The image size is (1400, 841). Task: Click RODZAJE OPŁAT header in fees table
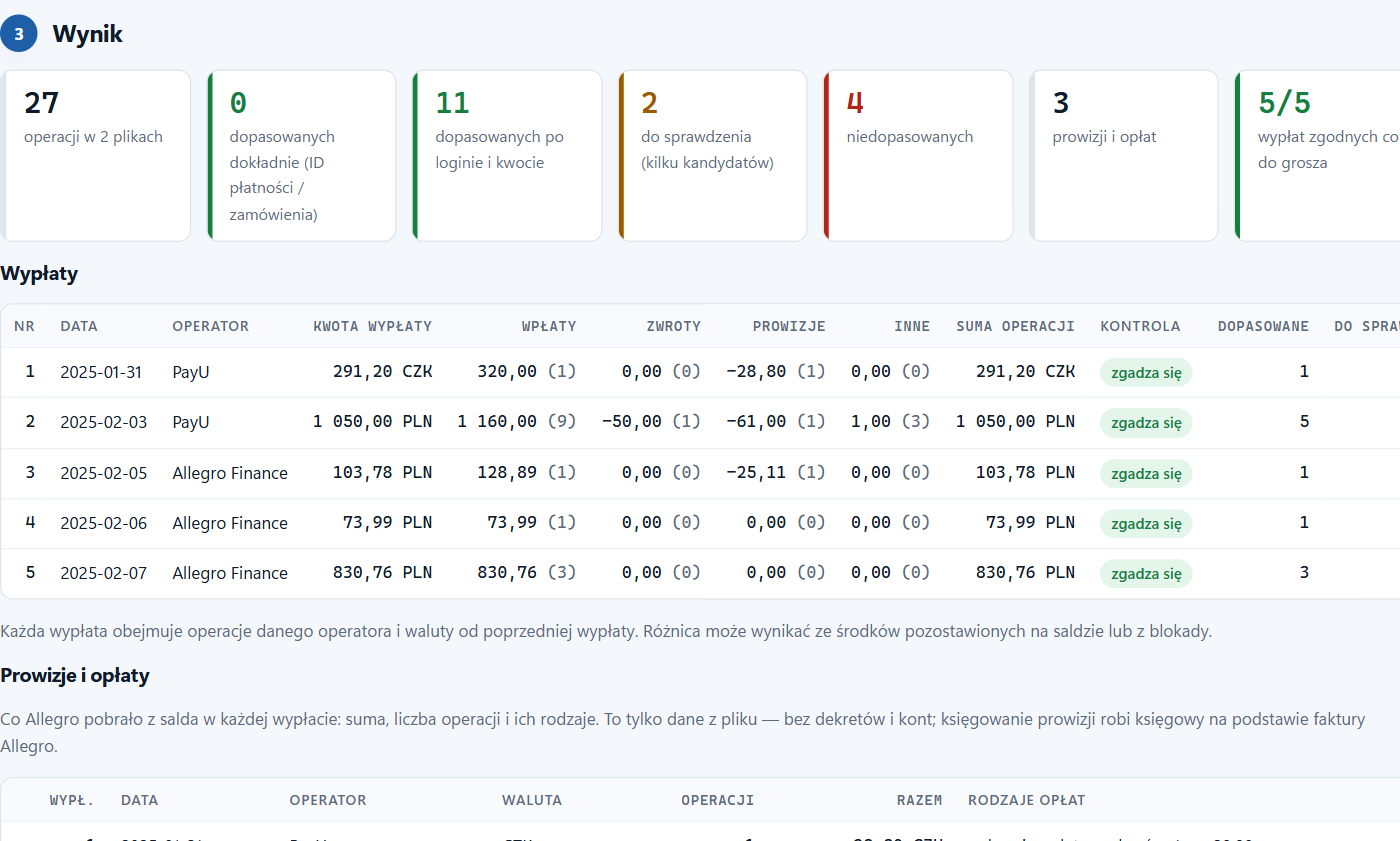point(1026,800)
